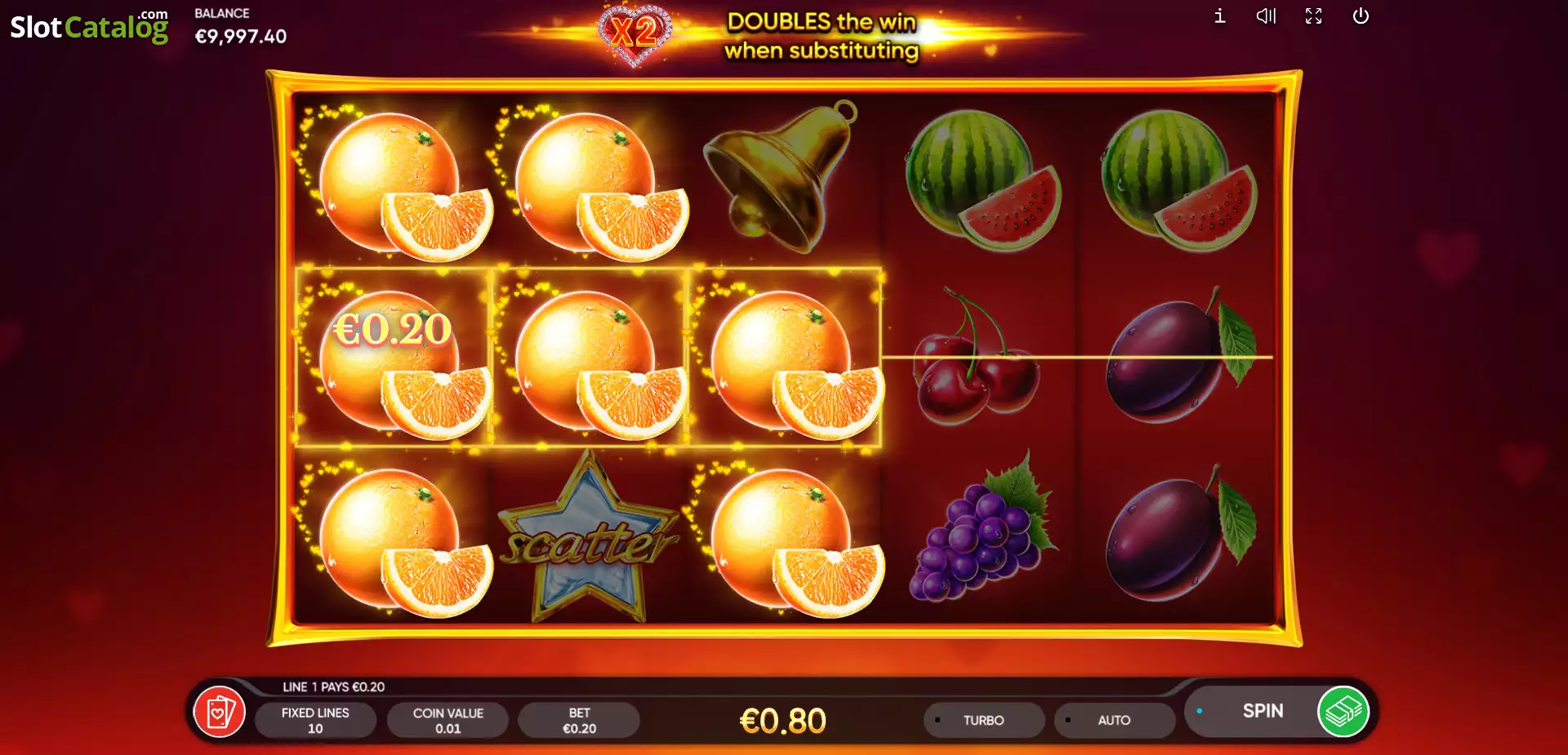Image resolution: width=1568 pixels, height=755 pixels.
Task: Click the cherries symbol
Action: coord(978,356)
